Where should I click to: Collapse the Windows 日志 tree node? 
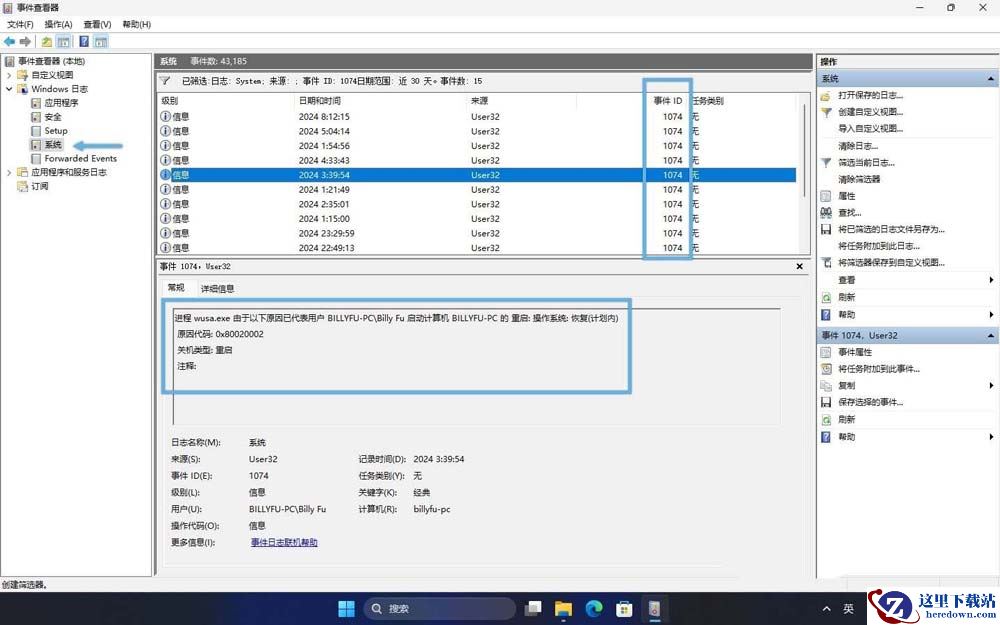(9, 89)
